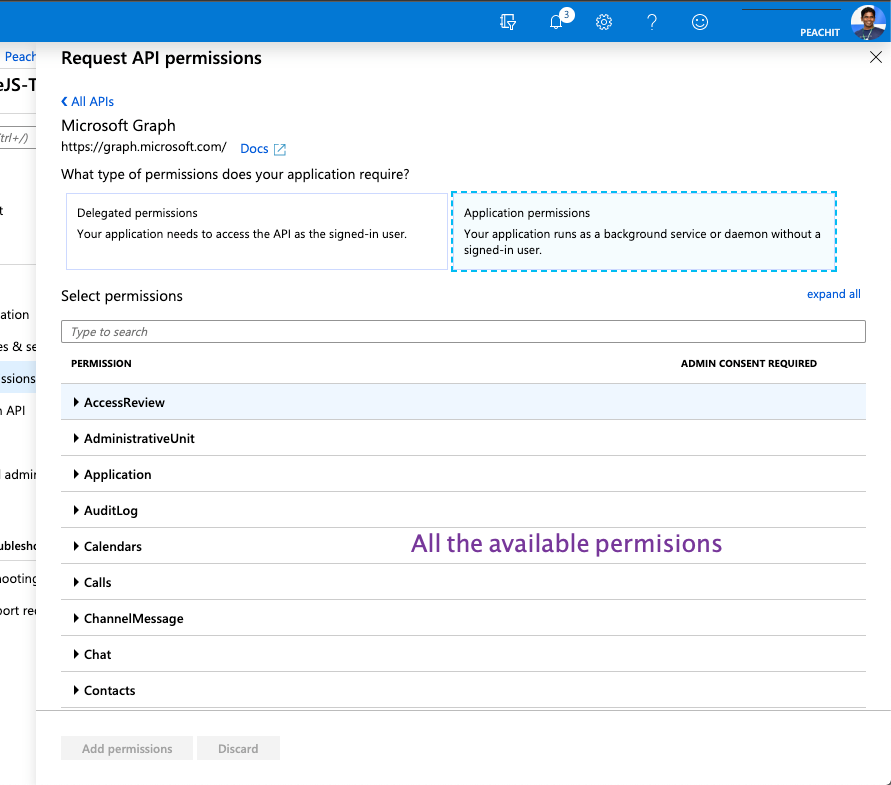Expand the Contacts permission group
The width and height of the screenshot is (891, 785).
click(x=463, y=690)
